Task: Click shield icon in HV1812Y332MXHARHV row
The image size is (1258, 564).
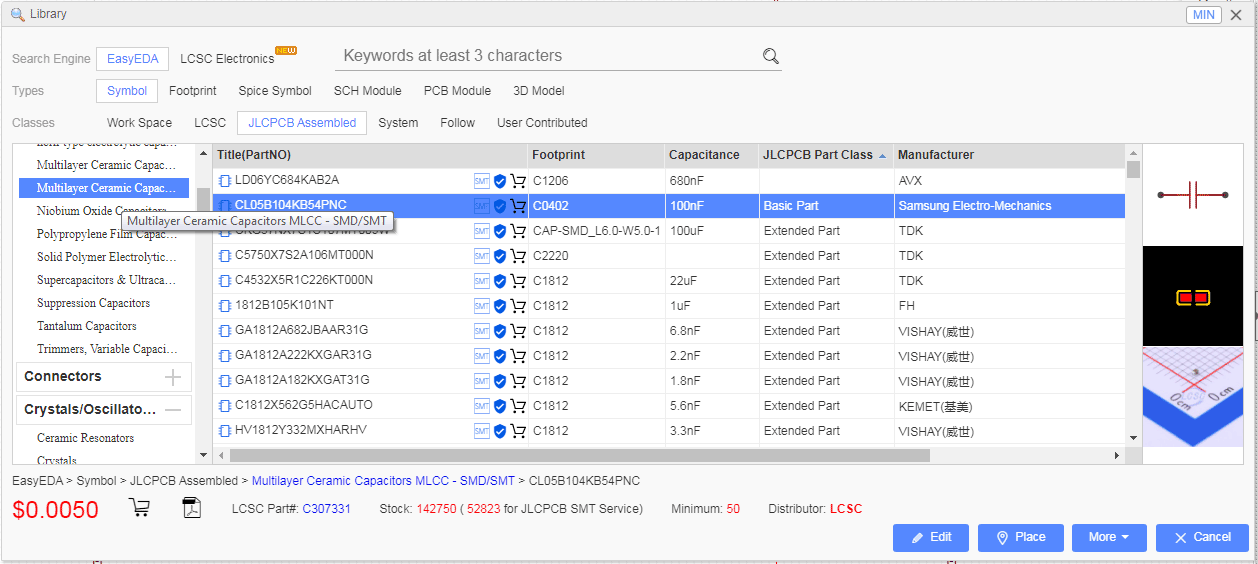Action: pos(500,431)
